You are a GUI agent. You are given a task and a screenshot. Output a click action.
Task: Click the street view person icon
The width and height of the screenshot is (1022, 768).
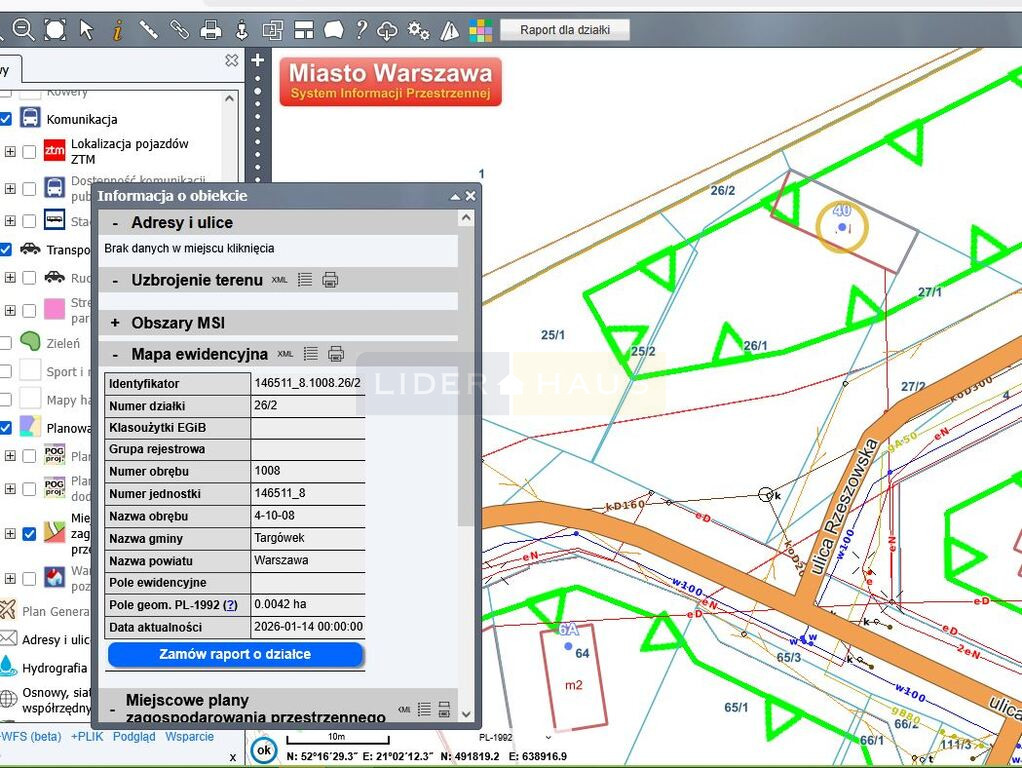tap(242, 30)
